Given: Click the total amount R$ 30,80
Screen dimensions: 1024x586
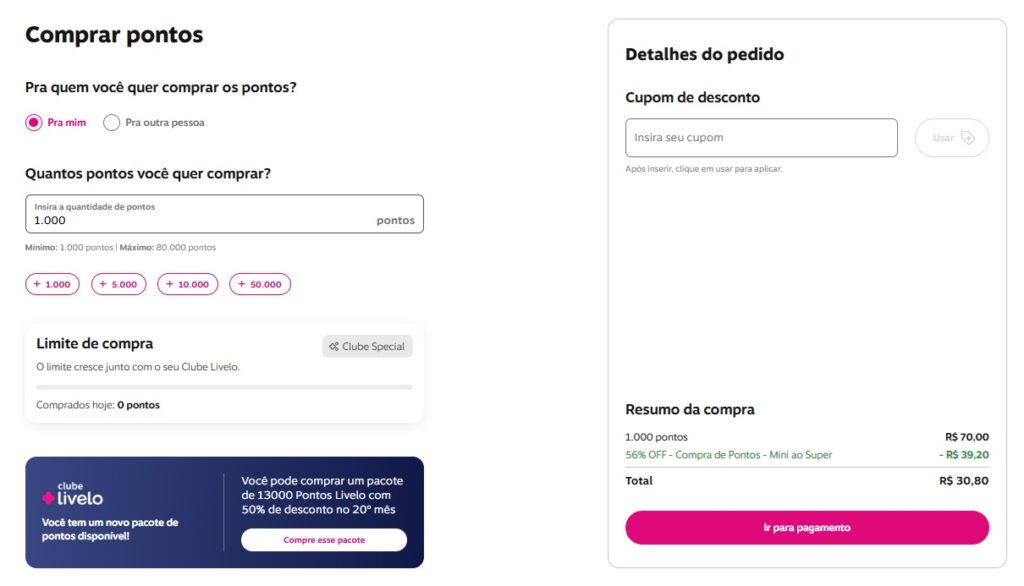Looking at the screenshot, I should (964, 481).
